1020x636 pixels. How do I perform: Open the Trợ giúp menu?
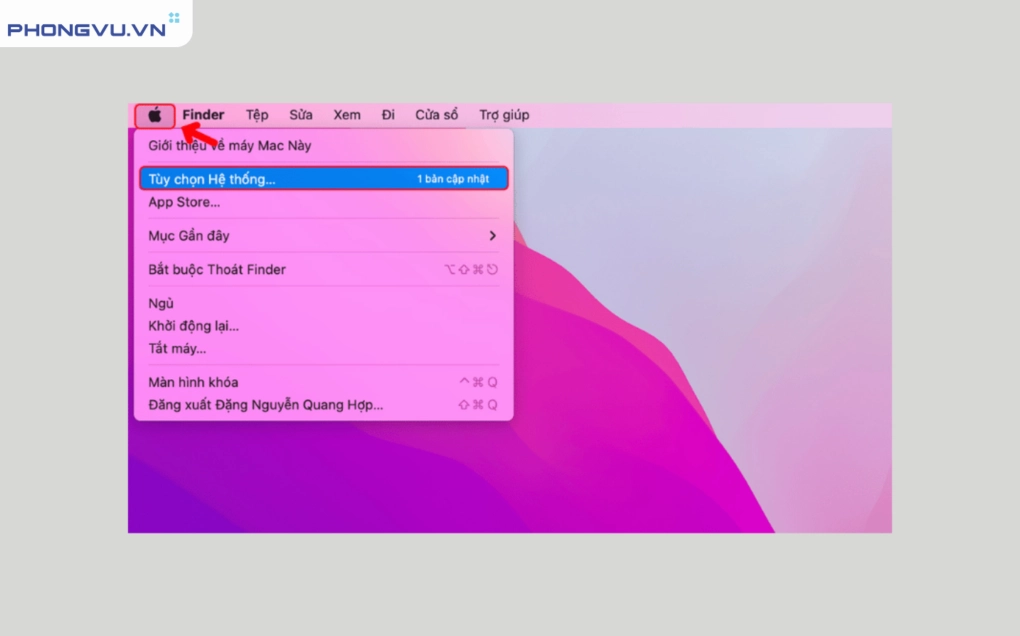pos(504,115)
